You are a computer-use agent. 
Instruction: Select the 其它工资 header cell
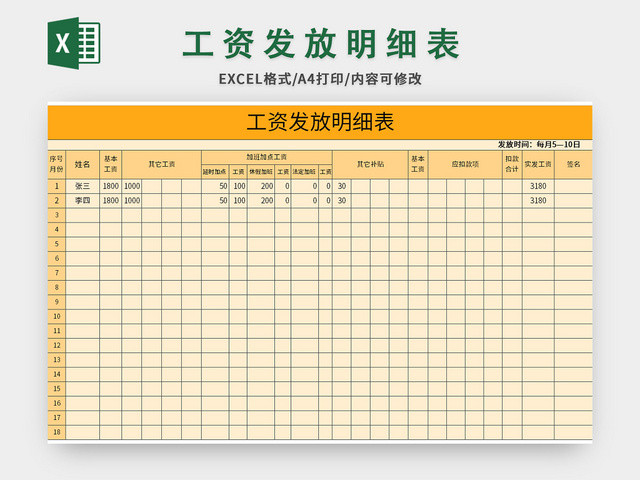[162, 164]
